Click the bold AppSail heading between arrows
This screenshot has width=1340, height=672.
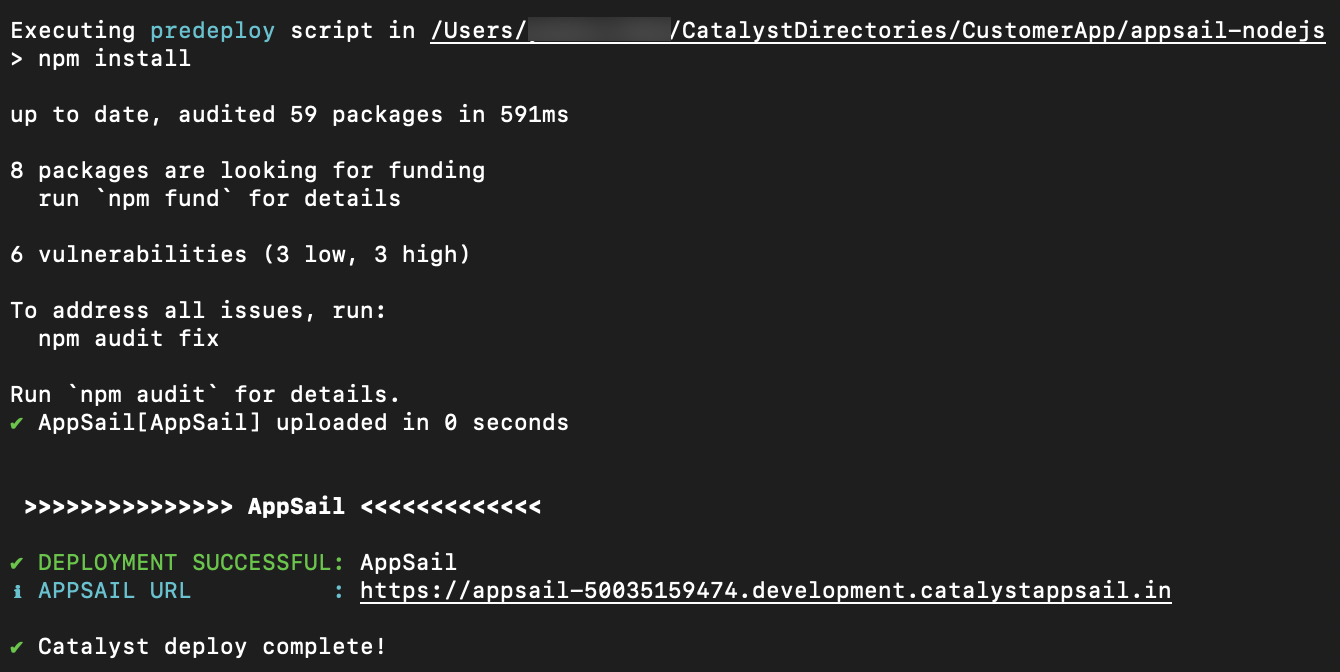click(296, 507)
